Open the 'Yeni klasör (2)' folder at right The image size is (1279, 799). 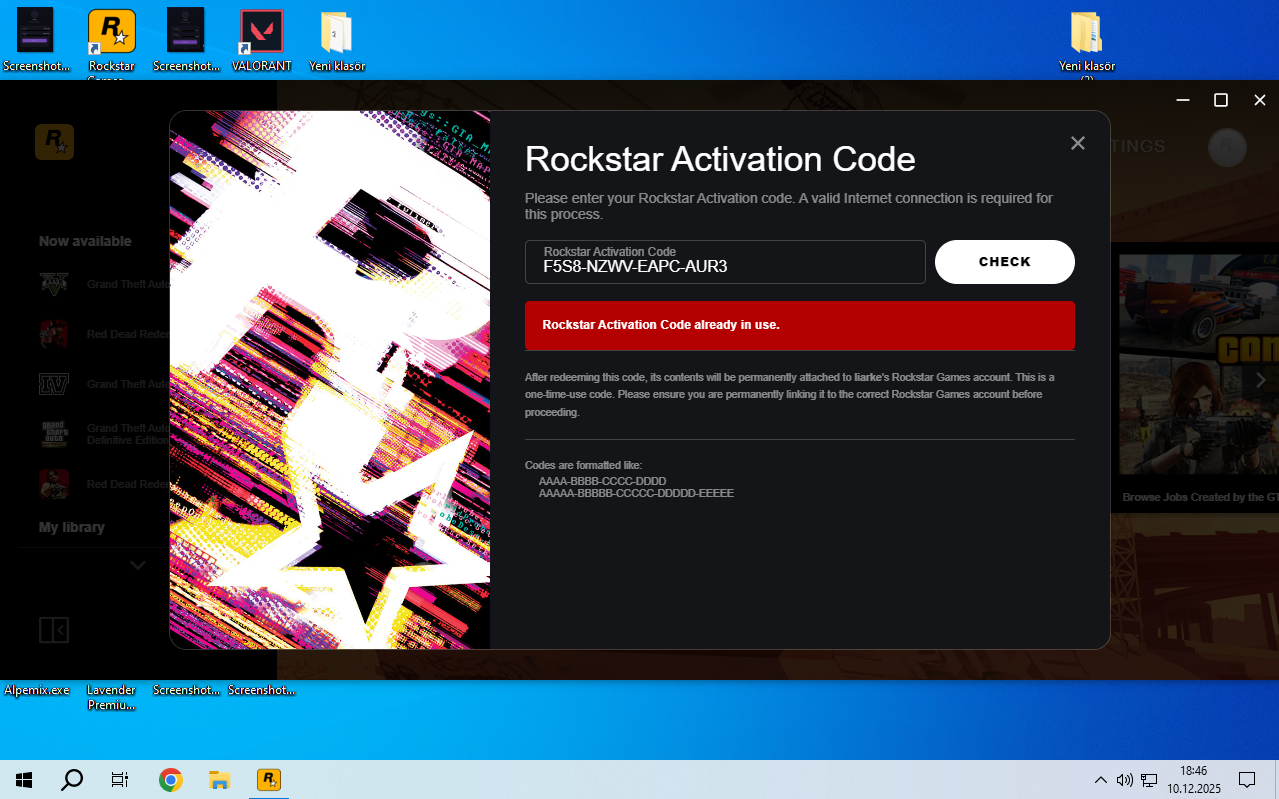[x=1087, y=44]
